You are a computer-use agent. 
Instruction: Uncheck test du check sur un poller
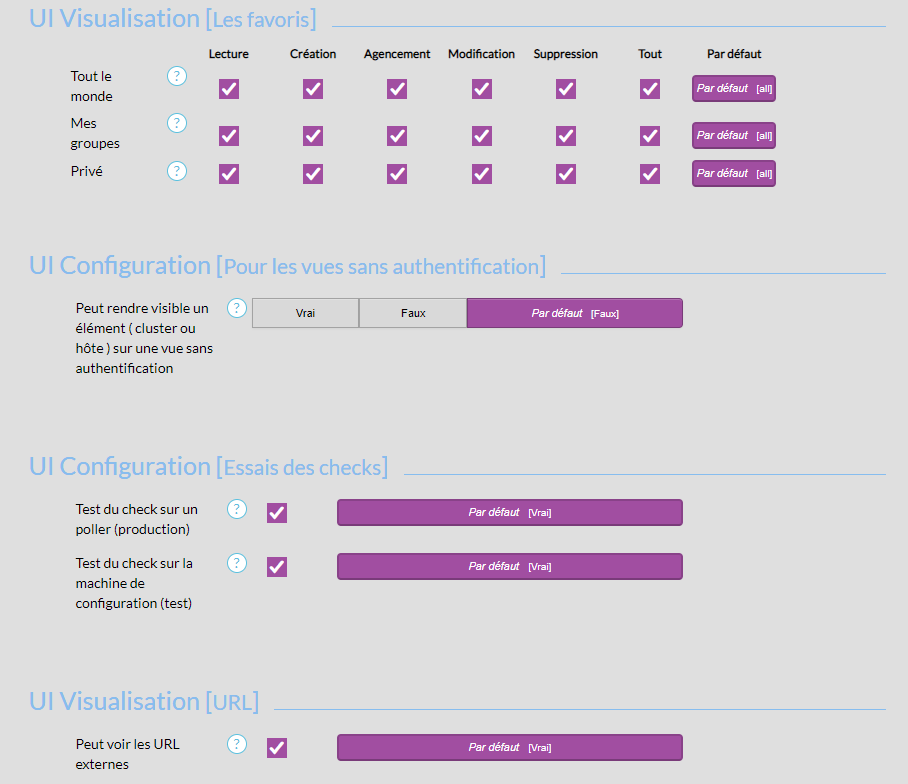(277, 513)
